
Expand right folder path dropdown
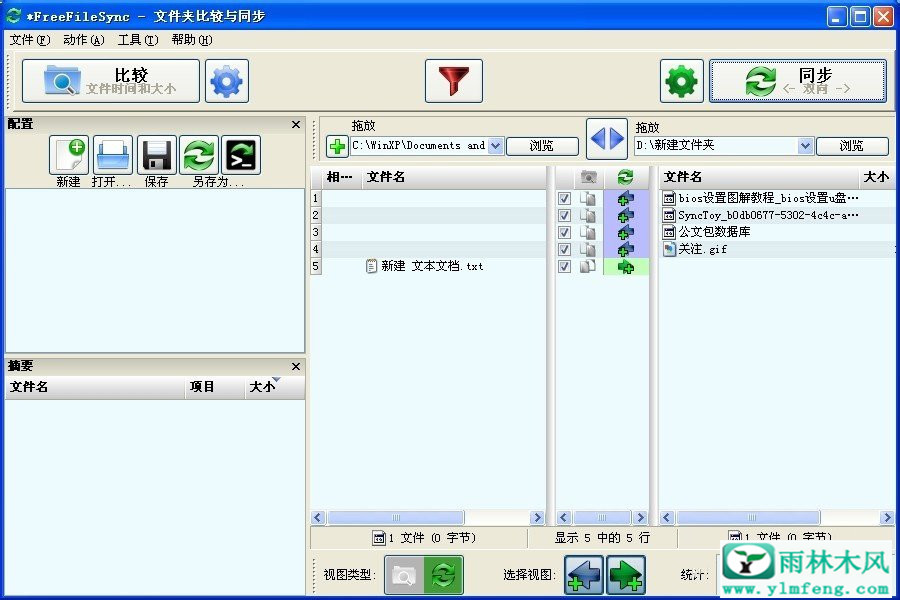click(x=805, y=146)
